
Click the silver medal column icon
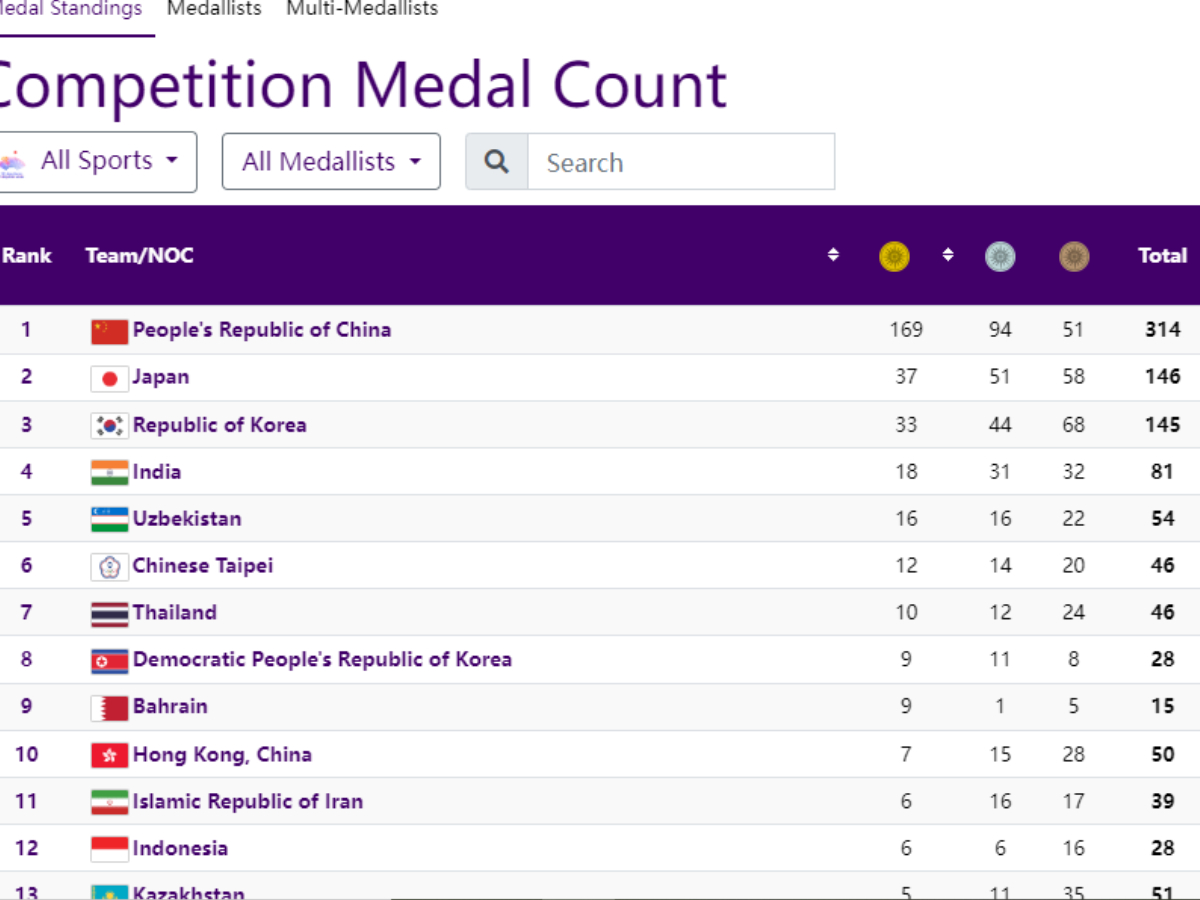click(x=1000, y=256)
